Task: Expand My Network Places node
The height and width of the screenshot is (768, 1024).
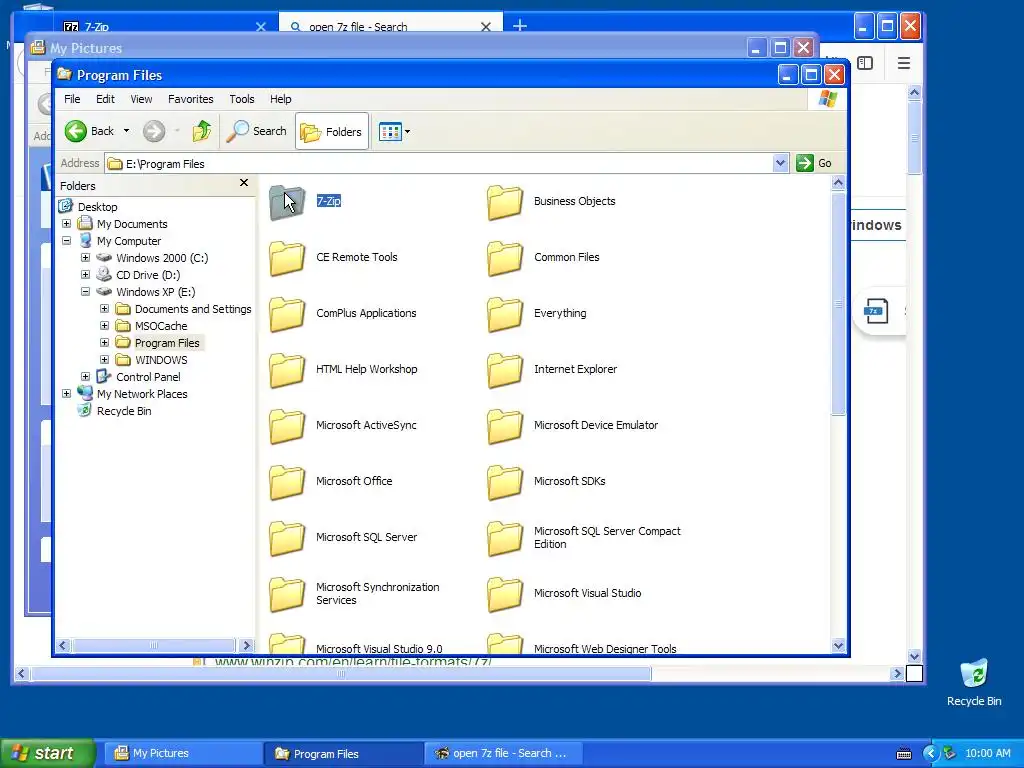Action: click(67, 393)
